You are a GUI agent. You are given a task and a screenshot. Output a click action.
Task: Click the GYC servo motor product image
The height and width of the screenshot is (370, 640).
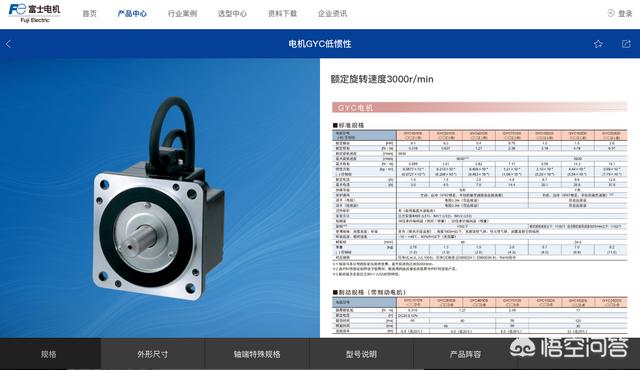158,200
